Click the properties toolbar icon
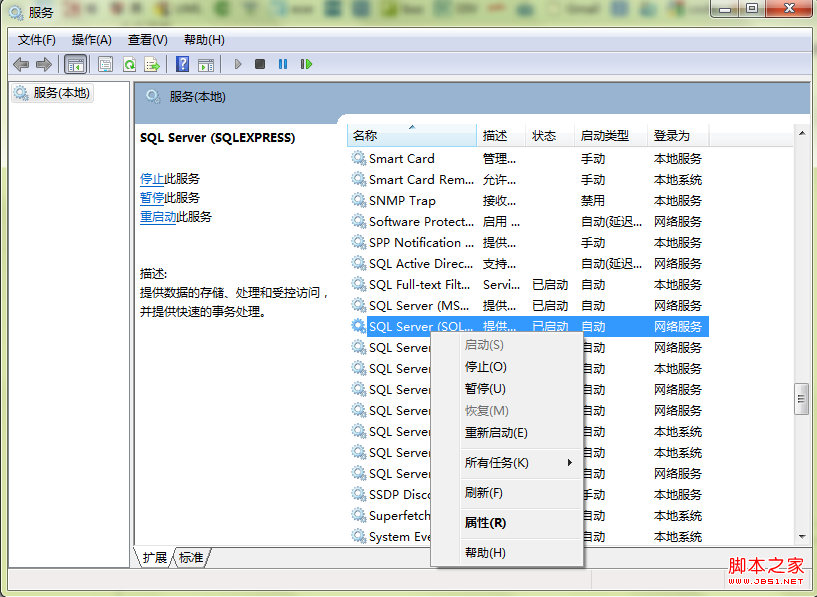This screenshot has width=817, height=597. (x=105, y=64)
